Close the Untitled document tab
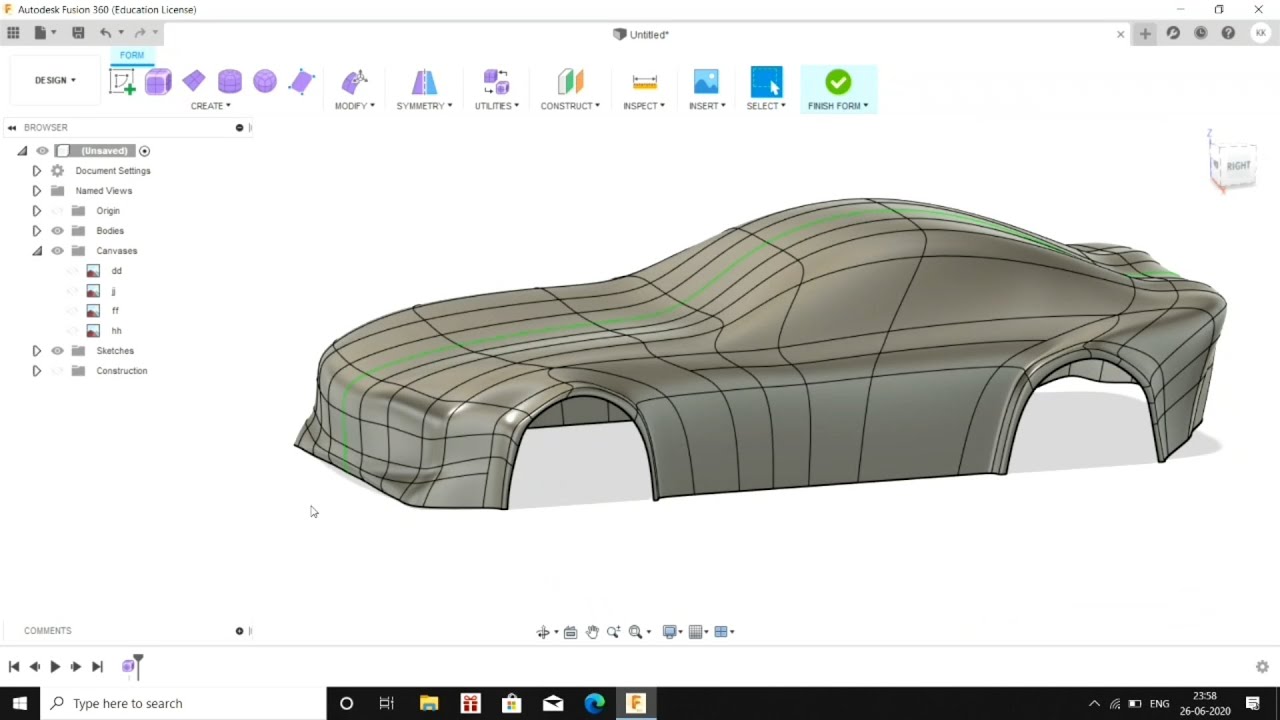This screenshot has height=720, width=1280. click(1120, 34)
